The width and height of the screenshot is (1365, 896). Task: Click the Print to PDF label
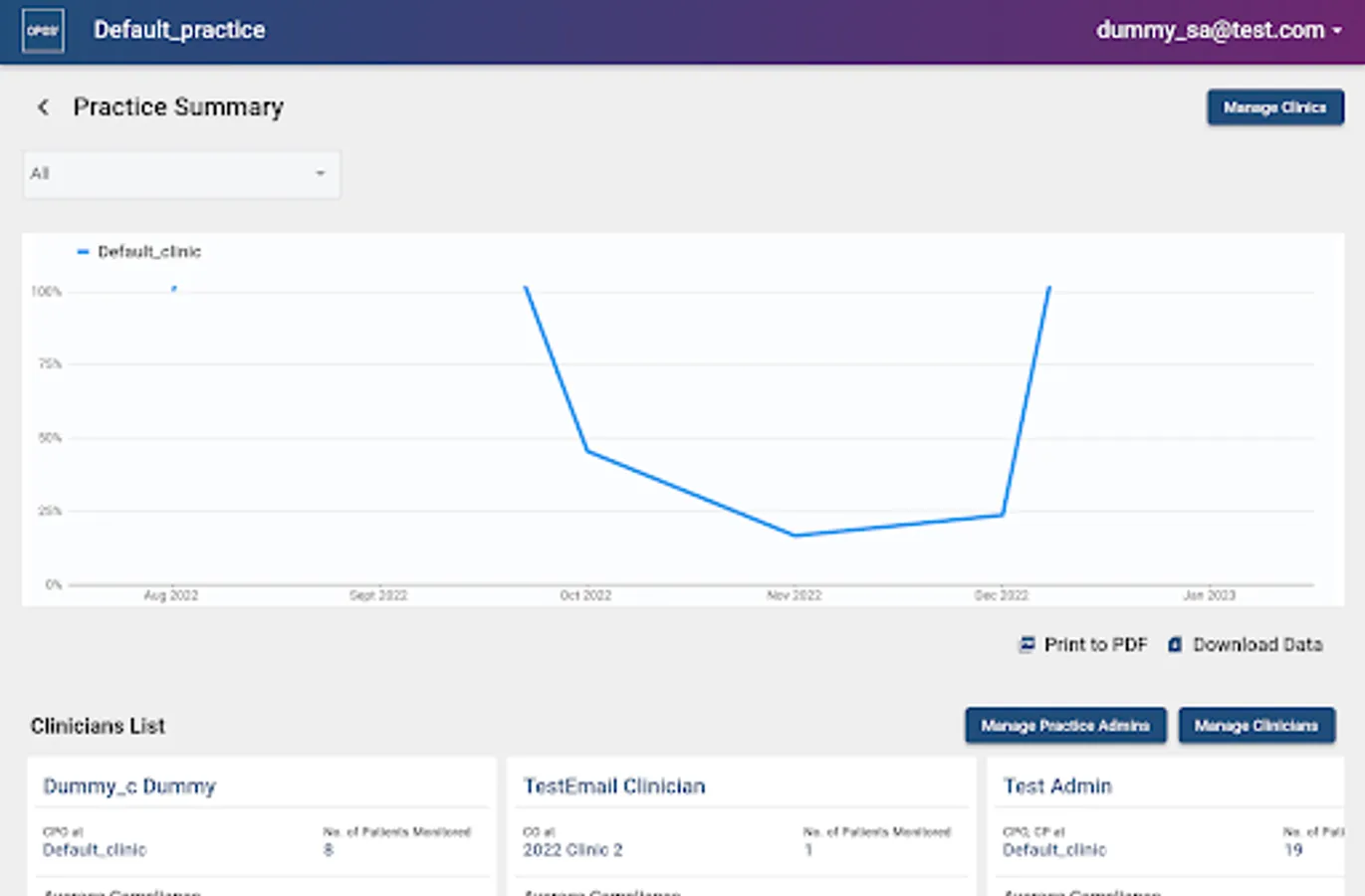pos(1095,645)
